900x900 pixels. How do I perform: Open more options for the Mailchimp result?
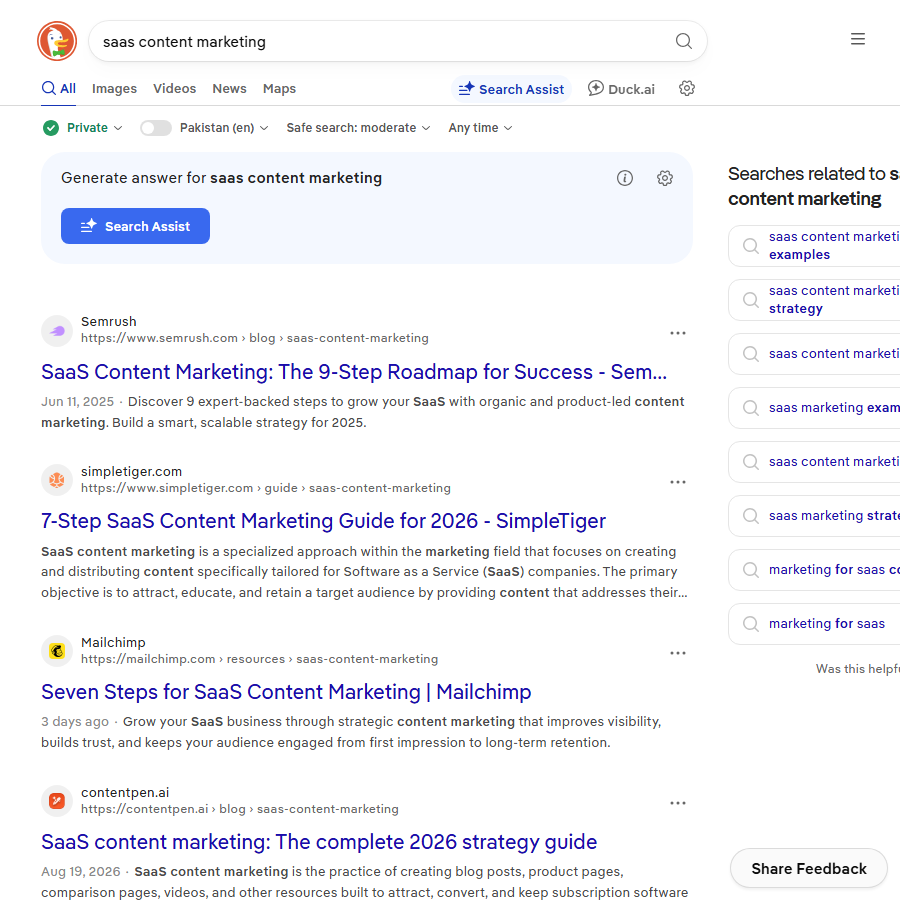(x=678, y=653)
